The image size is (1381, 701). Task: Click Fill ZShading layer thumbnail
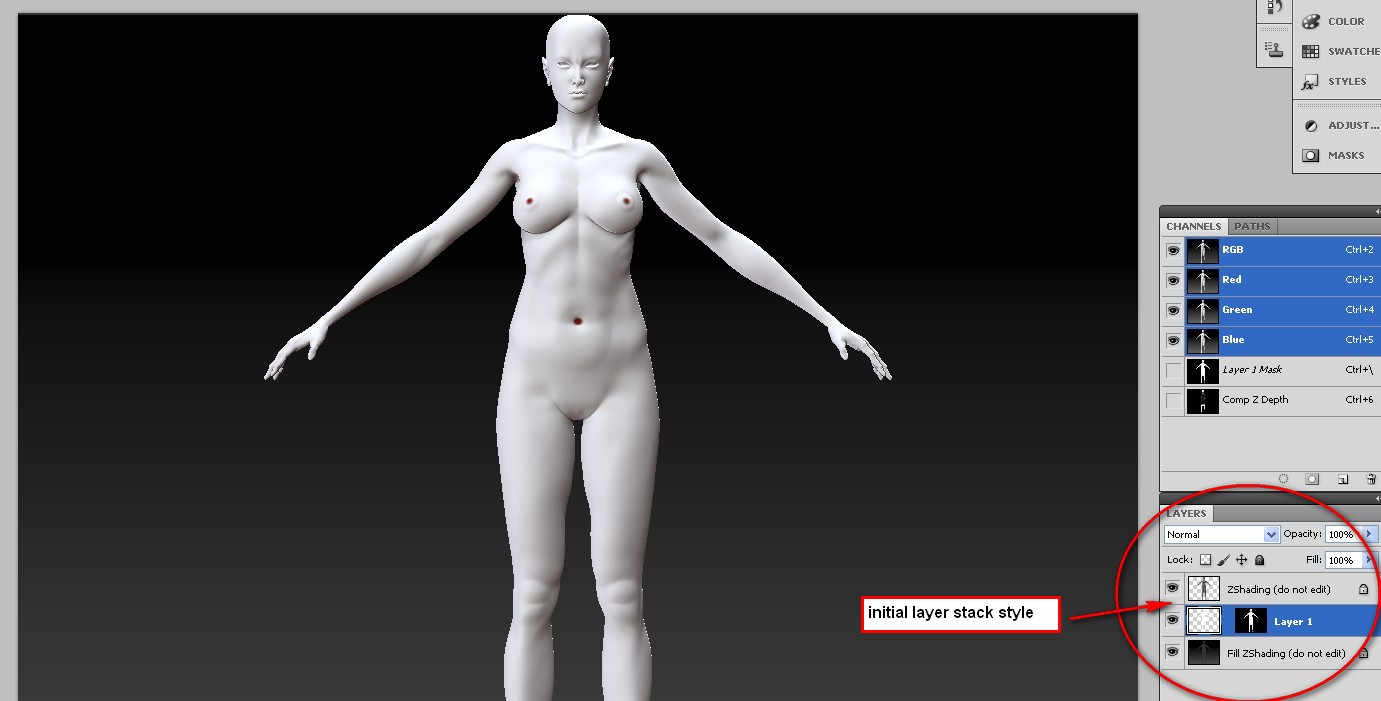(x=1203, y=653)
